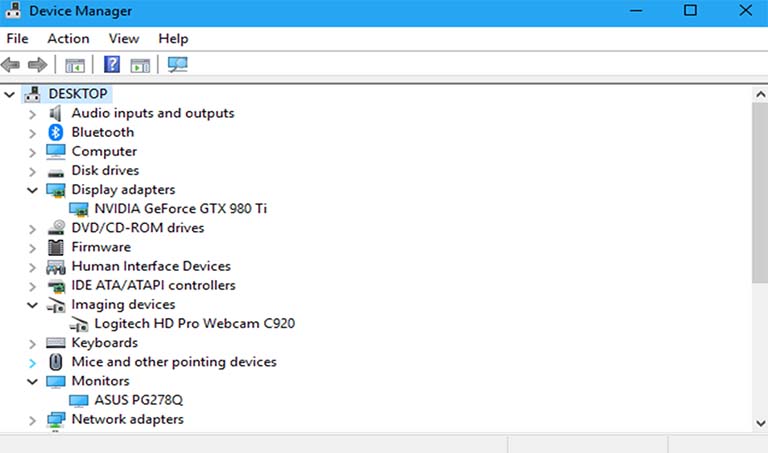Close the Device Manager window

(745, 10)
